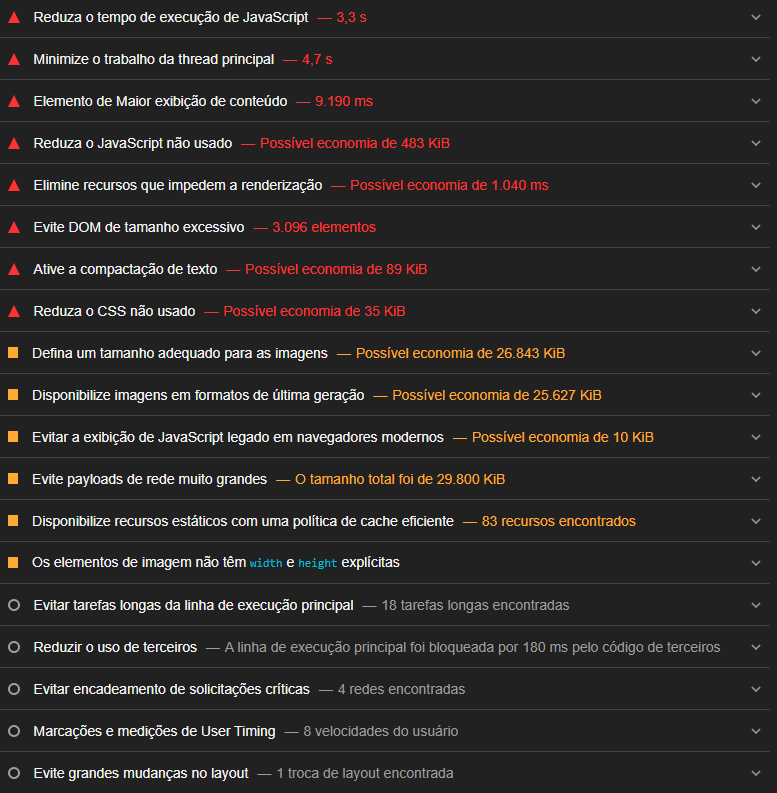Expand the chevron on 'Disponibilize imagens em formatos de última geração'
777x793 pixels.
coord(756,395)
